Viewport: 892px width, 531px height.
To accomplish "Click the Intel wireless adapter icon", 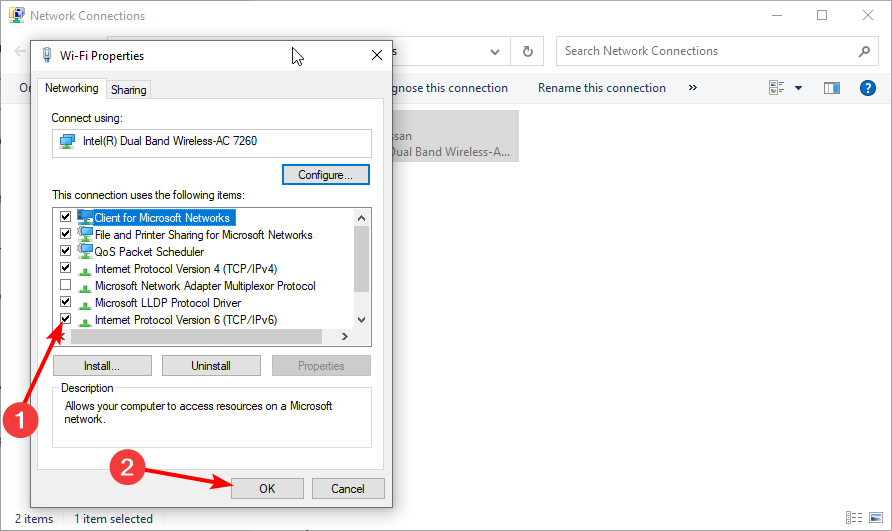I will (x=68, y=141).
